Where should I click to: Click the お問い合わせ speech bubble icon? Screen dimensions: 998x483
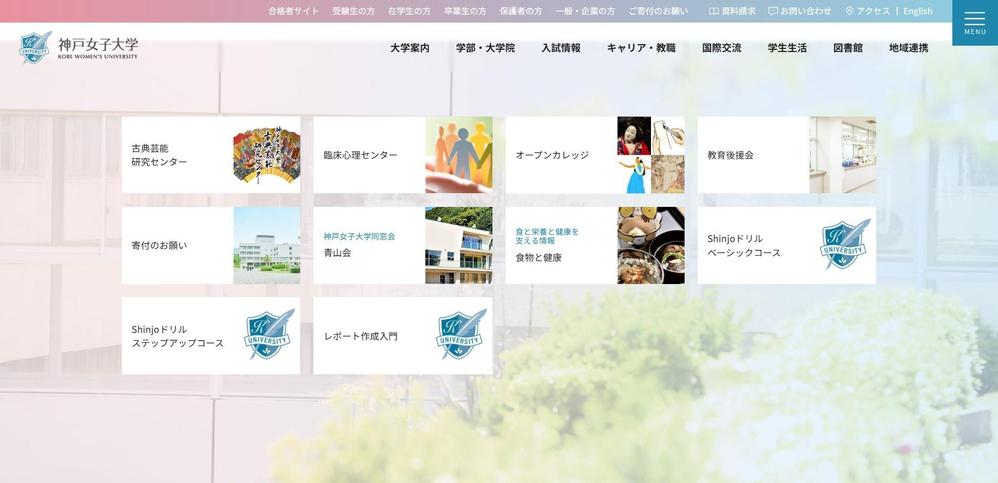773,11
